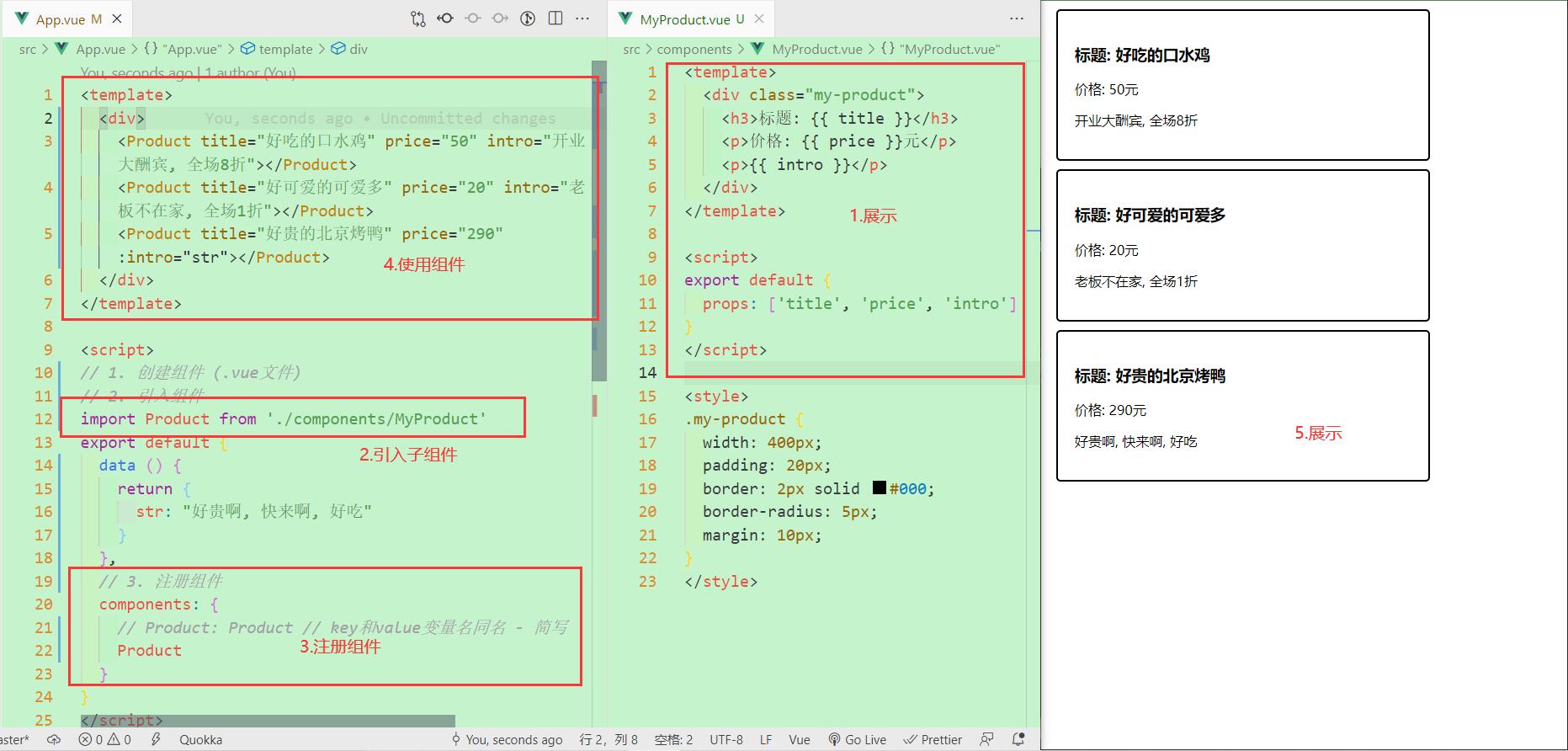1568x751 pixels.
Task: Open notifications bell icon
Action: tap(1018, 739)
